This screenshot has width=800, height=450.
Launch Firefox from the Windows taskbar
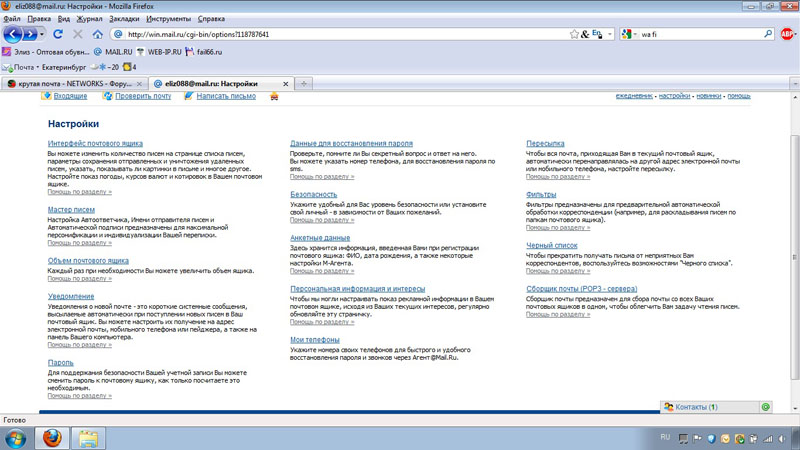(x=52, y=438)
